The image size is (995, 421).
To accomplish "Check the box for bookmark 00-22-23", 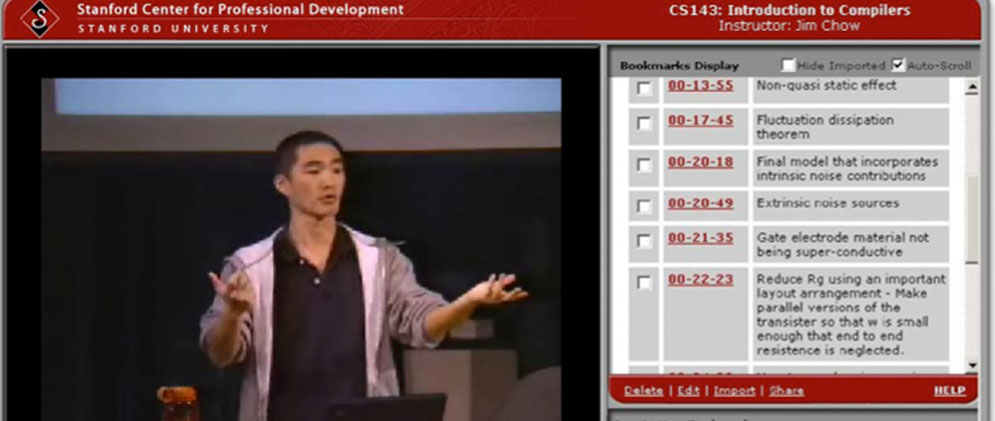I will (645, 282).
